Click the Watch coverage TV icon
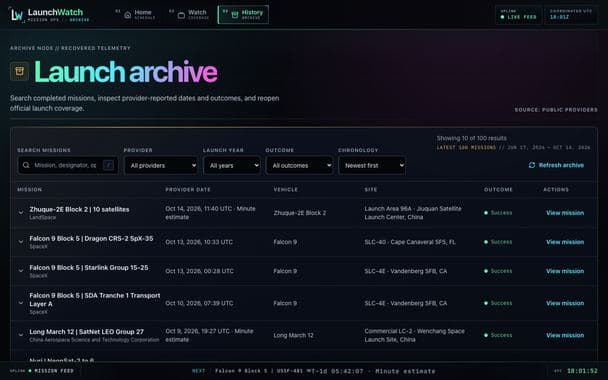Viewport: 608px width, 380px height. point(181,15)
